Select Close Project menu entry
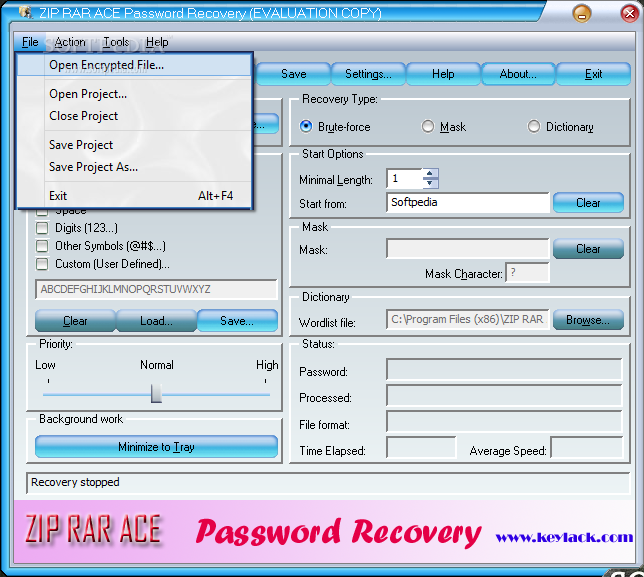Screen dimensions: 644x577 coord(134,116)
